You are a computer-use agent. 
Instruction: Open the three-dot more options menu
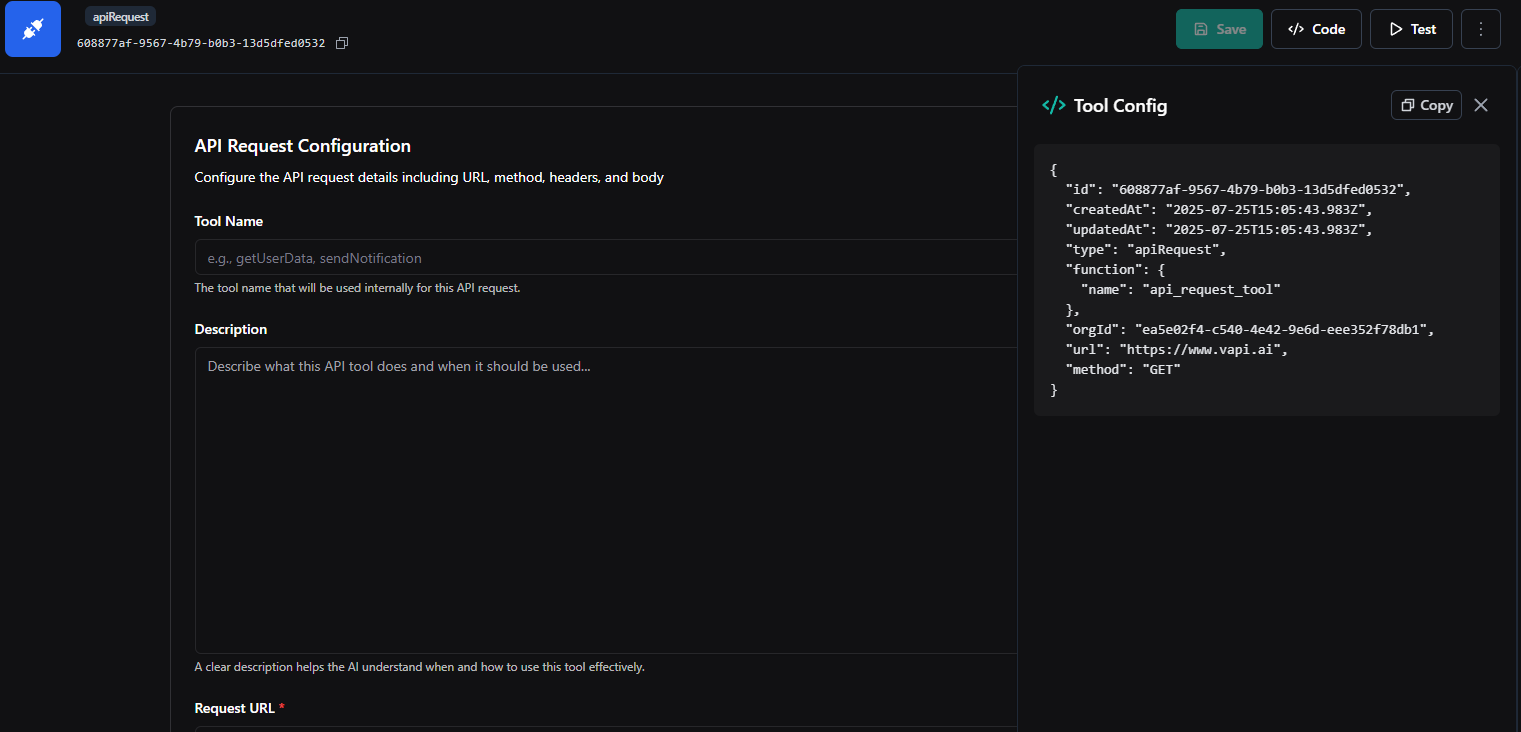[x=1480, y=29]
